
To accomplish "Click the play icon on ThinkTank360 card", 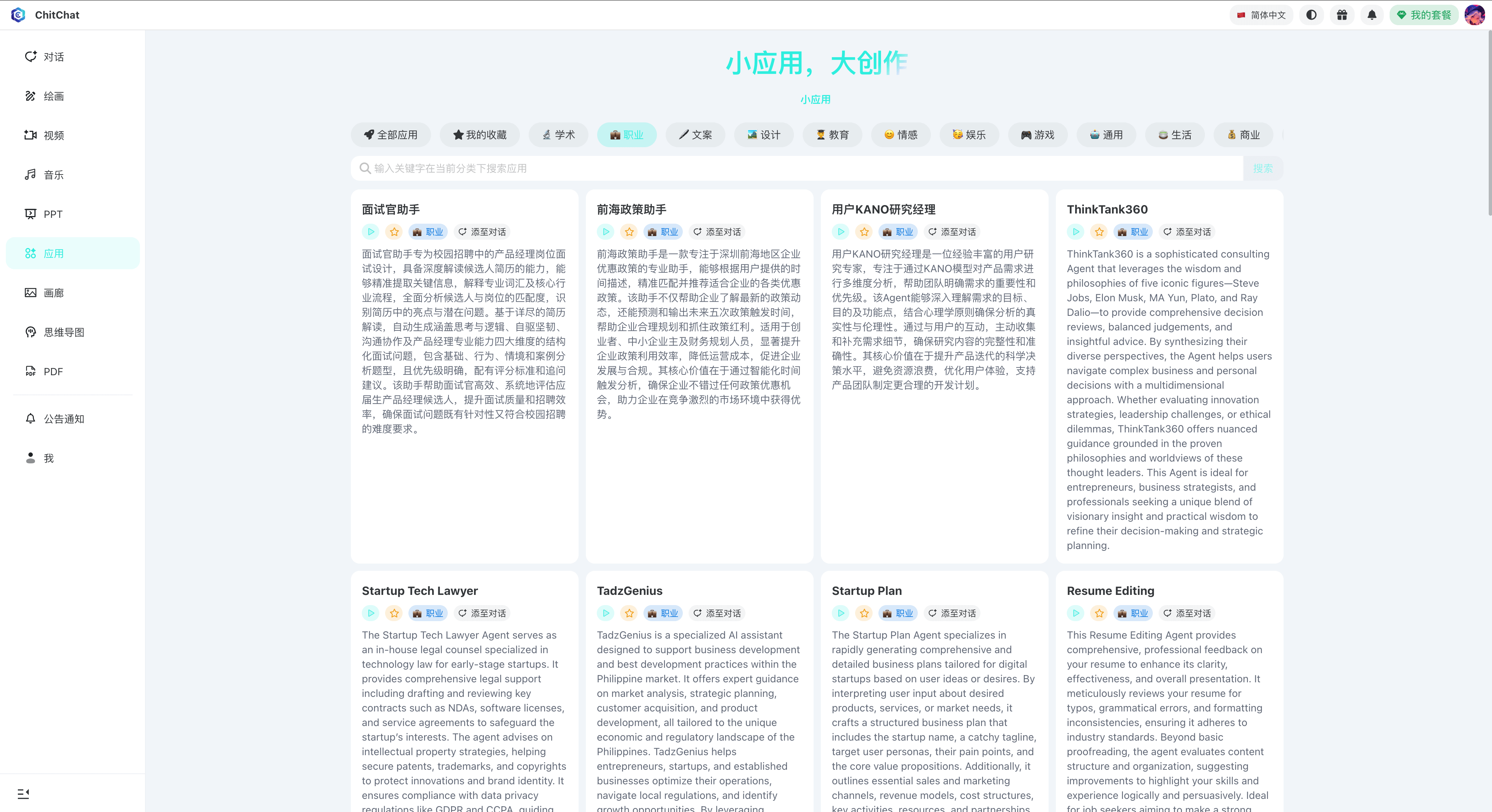I will (1076, 232).
